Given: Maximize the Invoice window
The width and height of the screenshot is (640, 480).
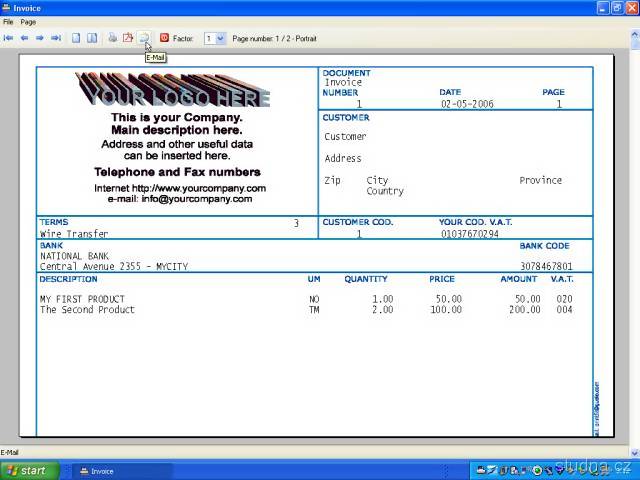Looking at the screenshot, I should pyautogui.click(x=615, y=7).
